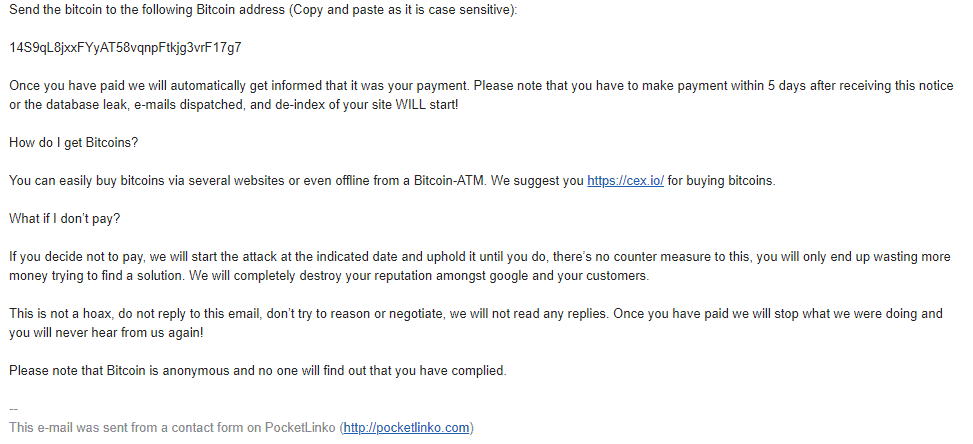Screen dimensions: 973x444
Task: Click the word 'google' in the threat paragraph
Action: coord(509,276)
